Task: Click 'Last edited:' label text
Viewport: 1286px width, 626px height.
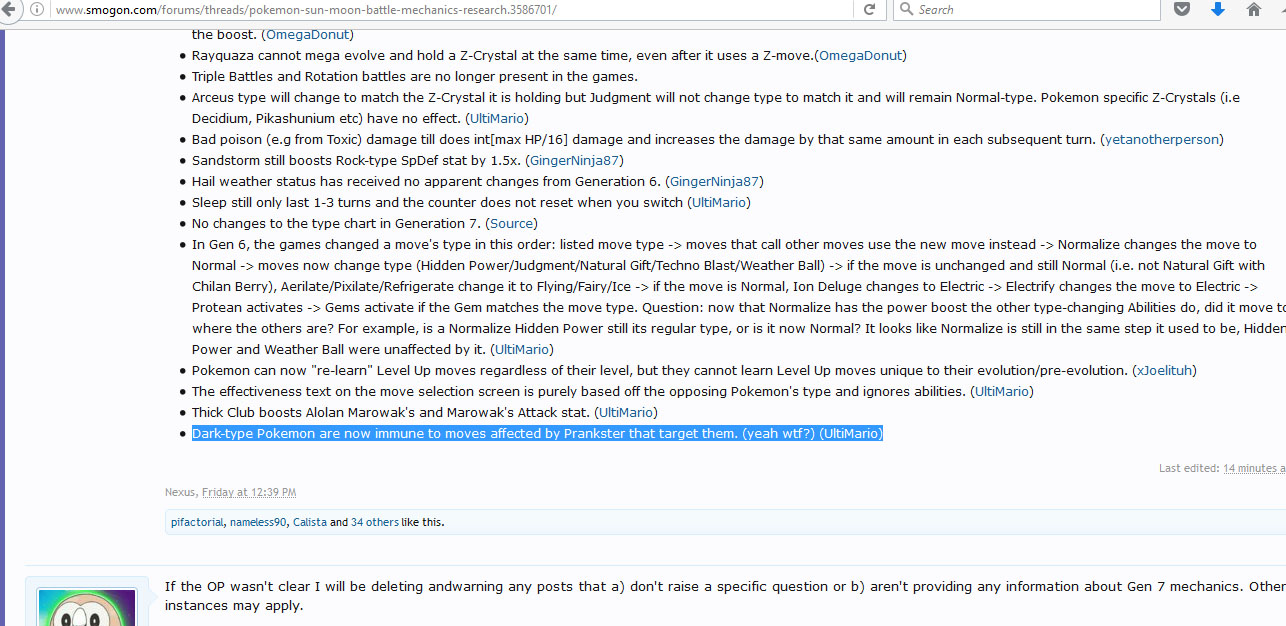Action: (1189, 468)
